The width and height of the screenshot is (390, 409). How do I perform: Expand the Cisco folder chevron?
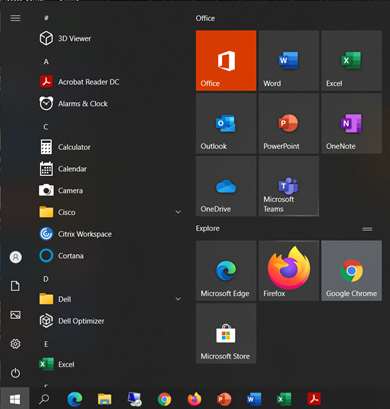pyautogui.click(x=178, y=212)
